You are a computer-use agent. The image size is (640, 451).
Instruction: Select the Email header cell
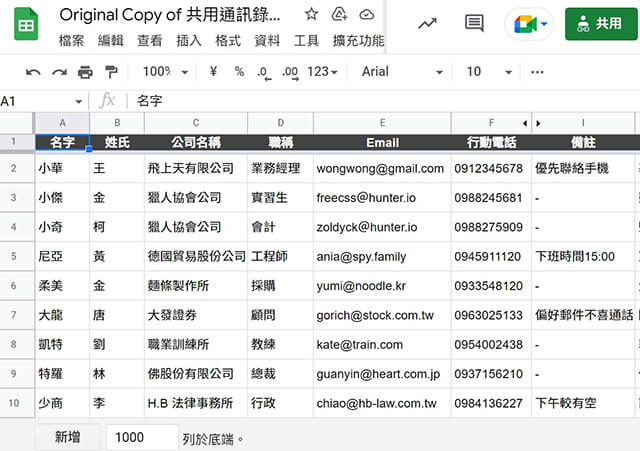click(382, 142)
